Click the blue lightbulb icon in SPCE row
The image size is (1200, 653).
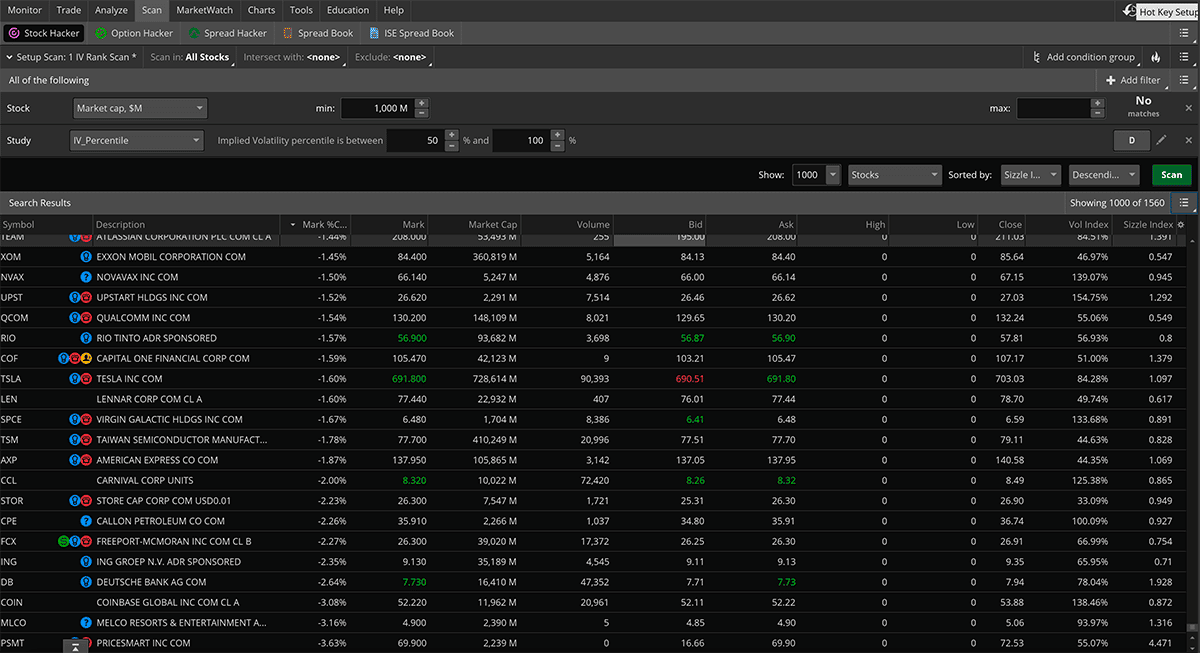pos(75,419)
